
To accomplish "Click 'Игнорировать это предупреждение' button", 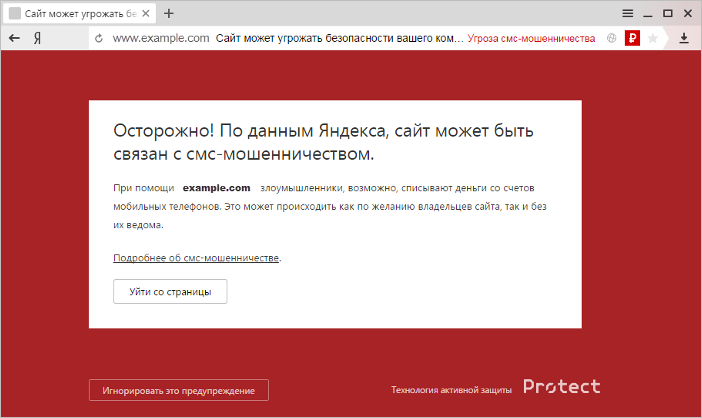I will [x=179, y=390].
